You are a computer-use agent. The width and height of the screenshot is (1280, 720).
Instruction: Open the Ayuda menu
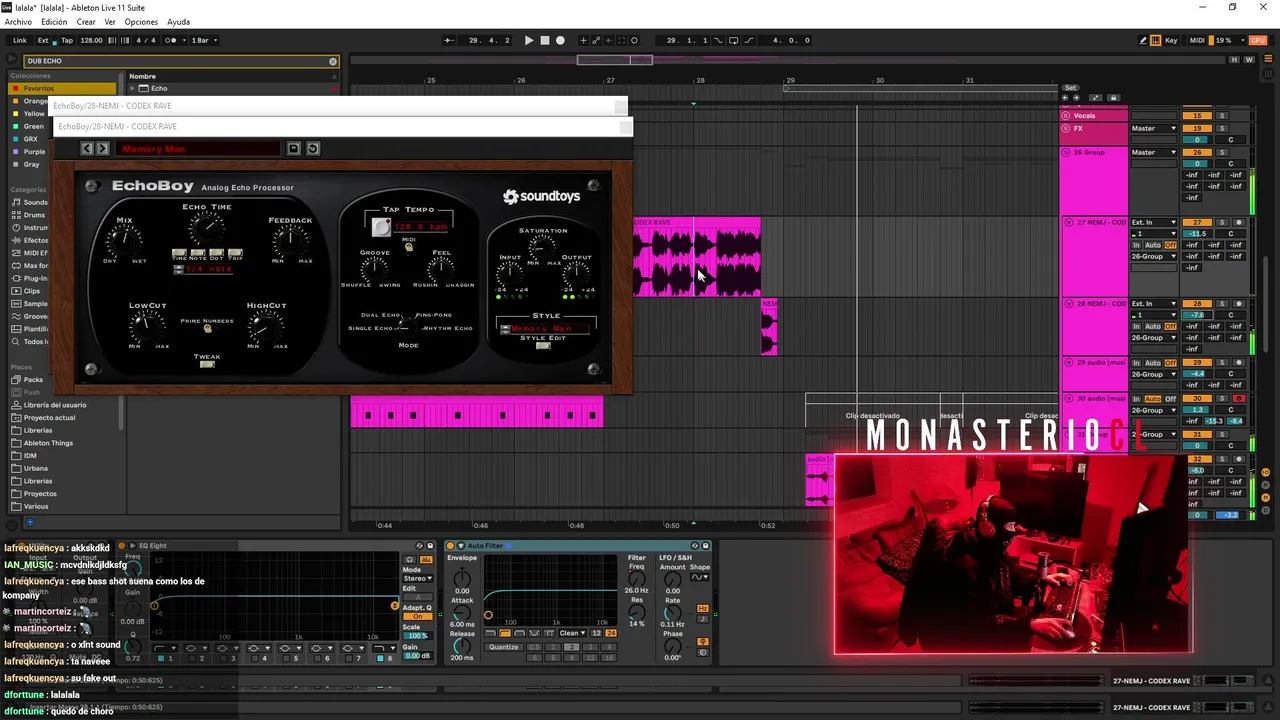(x=178, y=22)
